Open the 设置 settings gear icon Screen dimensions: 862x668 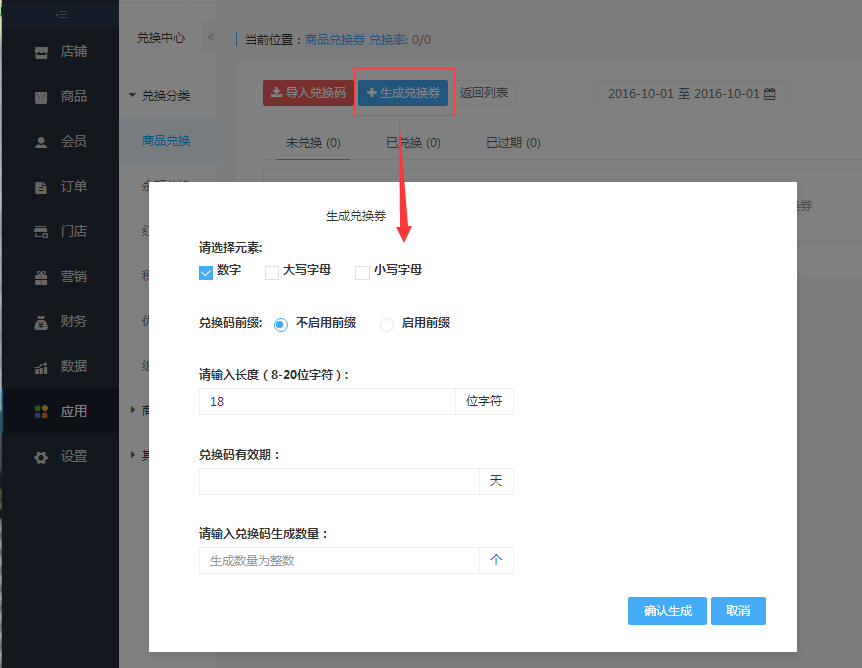click(x=41, y=457)
